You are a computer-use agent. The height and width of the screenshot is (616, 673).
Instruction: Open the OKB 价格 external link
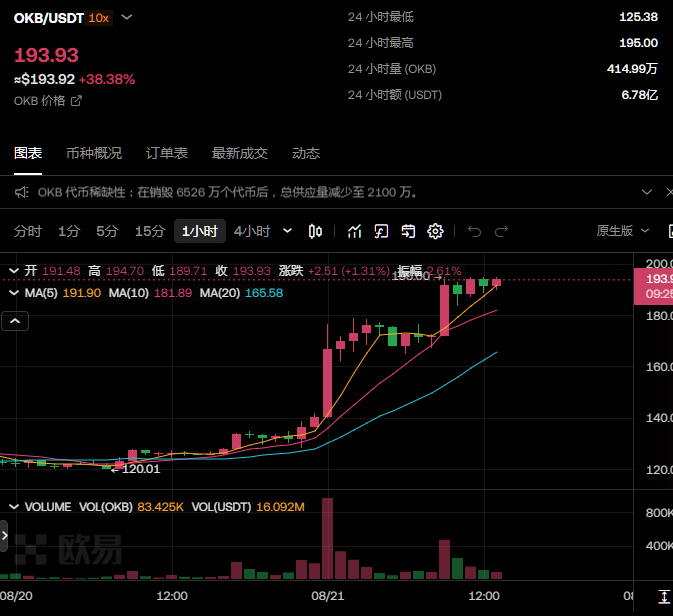47,101
